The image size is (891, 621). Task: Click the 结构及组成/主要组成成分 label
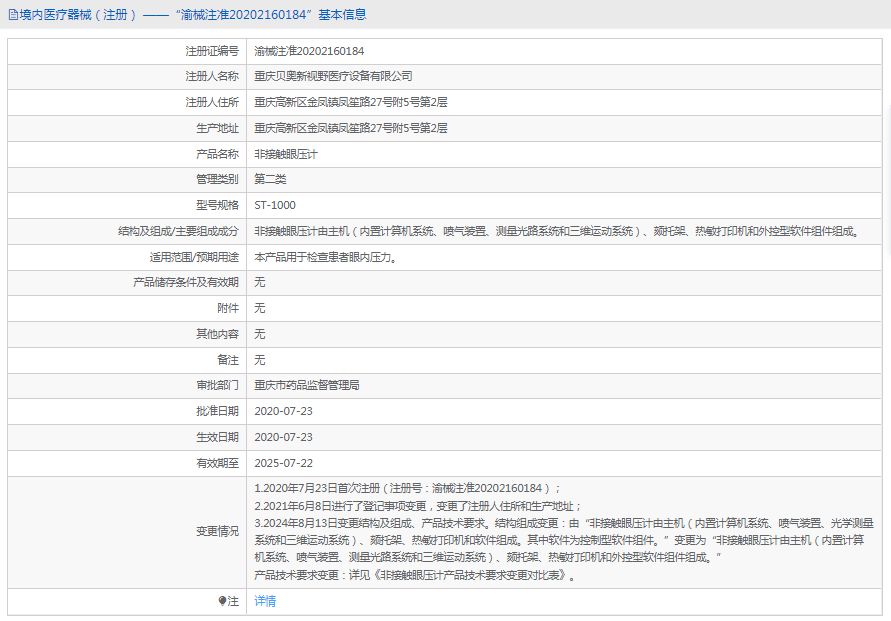178,231
